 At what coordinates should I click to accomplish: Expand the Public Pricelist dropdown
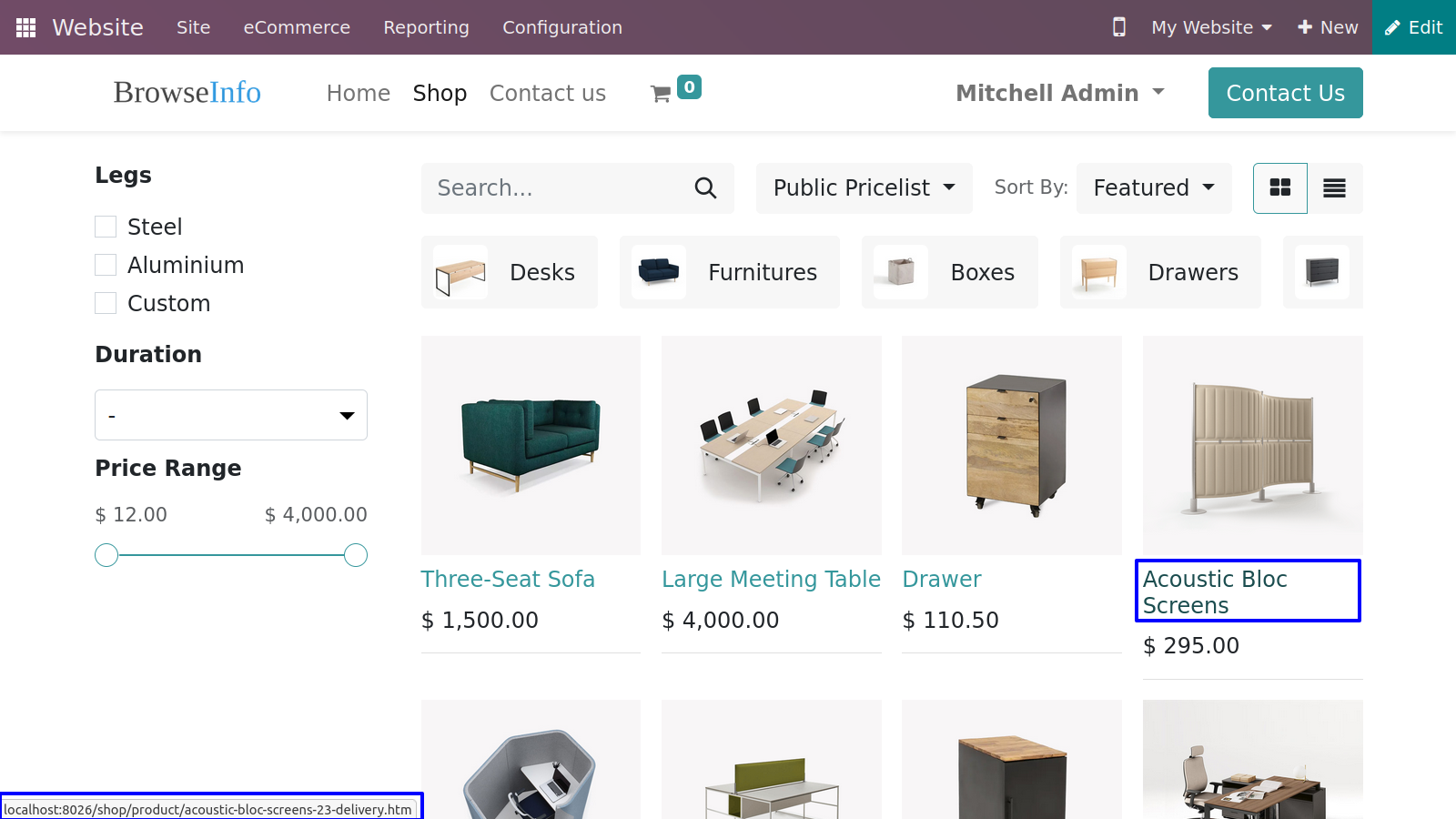click(864, 188)
